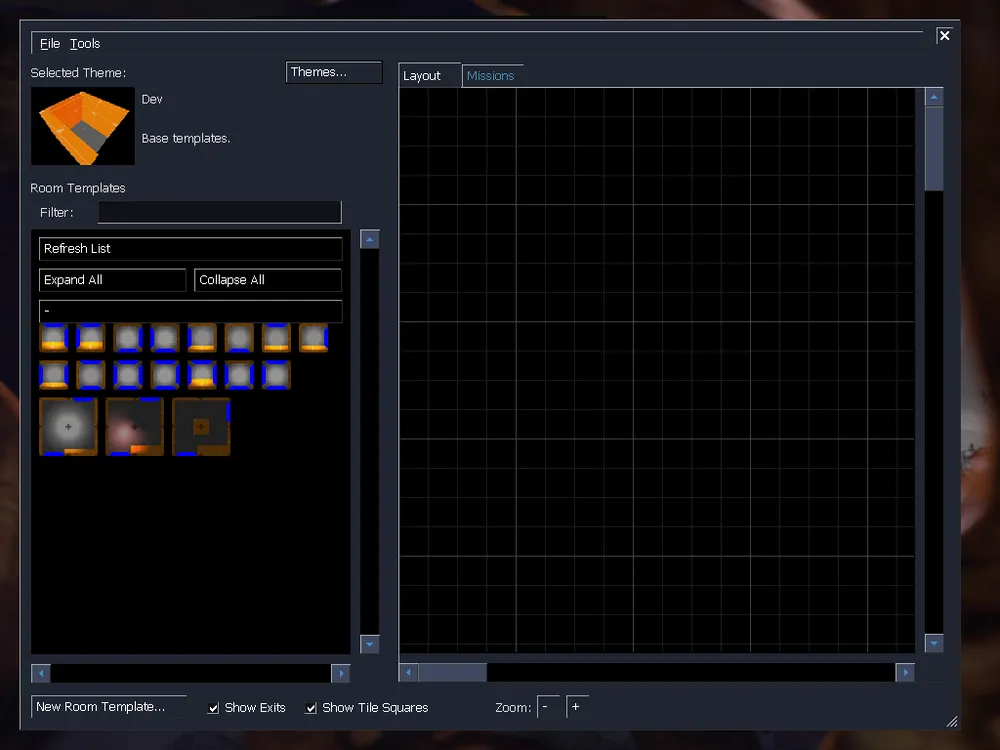
Task: Zoom out the layout with the minus button
Action: point(548,707)
